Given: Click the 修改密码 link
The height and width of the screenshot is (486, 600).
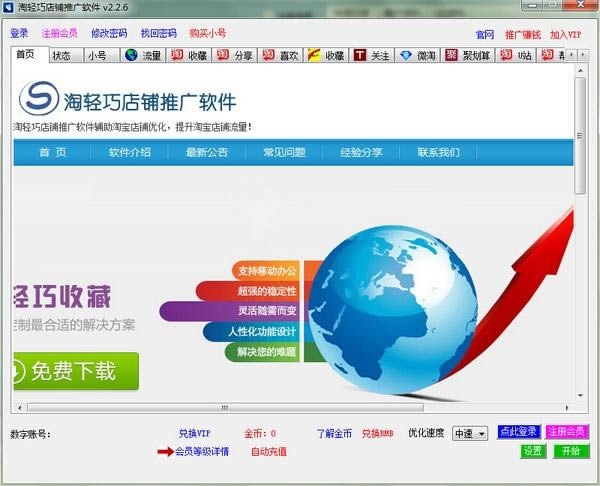Looking at the screenshot, I should click(x=109, y=33).
